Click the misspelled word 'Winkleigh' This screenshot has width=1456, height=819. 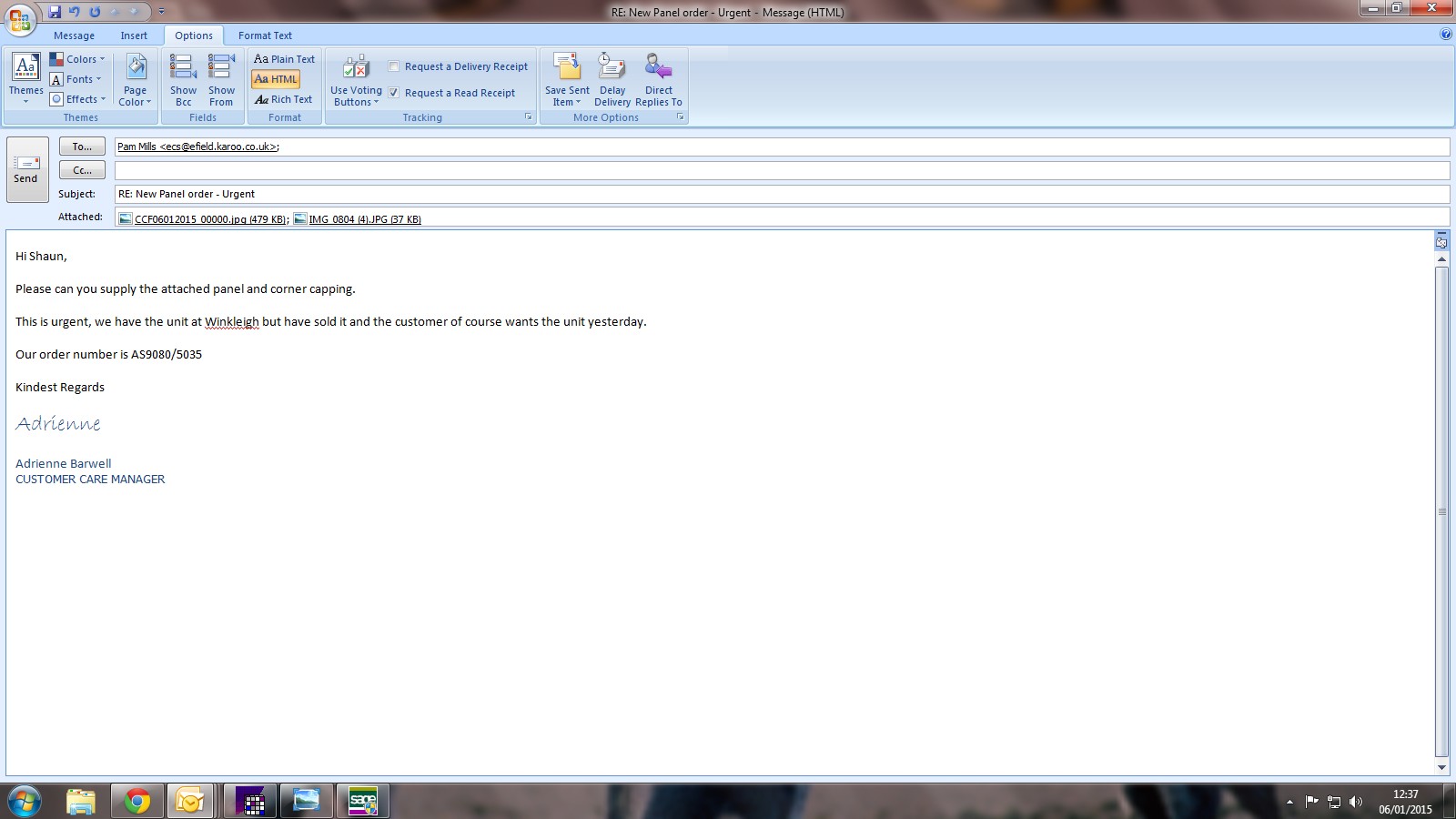232,322
